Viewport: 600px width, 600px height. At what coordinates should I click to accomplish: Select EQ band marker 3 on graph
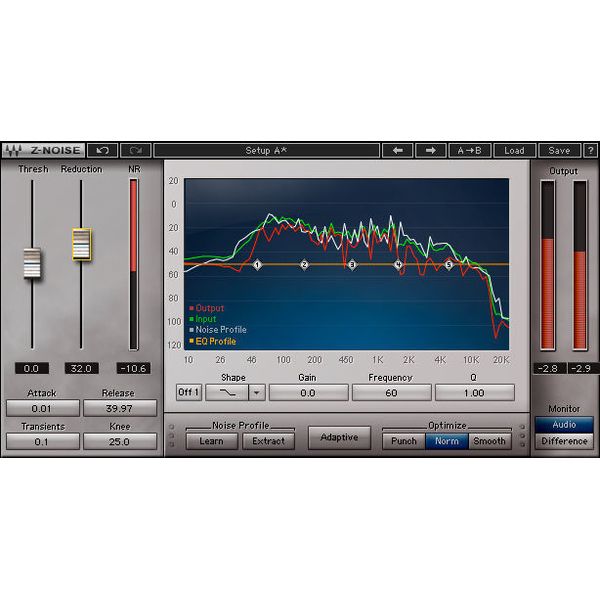(352, 265)
